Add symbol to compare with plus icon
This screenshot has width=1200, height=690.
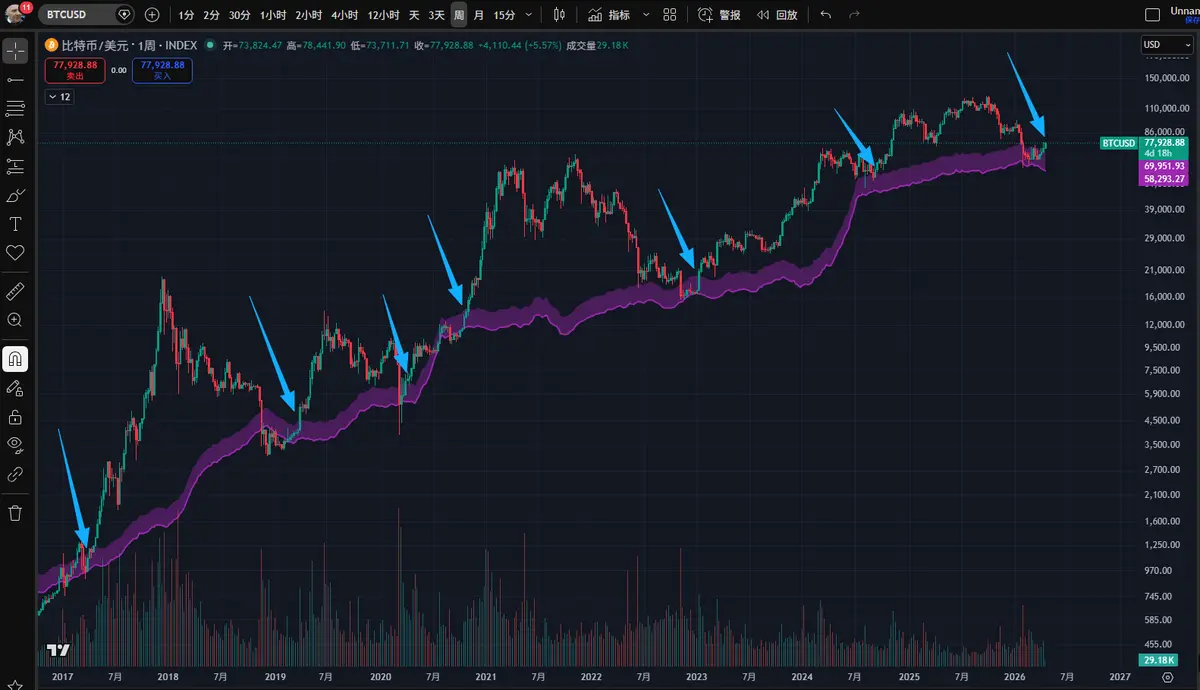pyautogui.click(x=151, y=15)
